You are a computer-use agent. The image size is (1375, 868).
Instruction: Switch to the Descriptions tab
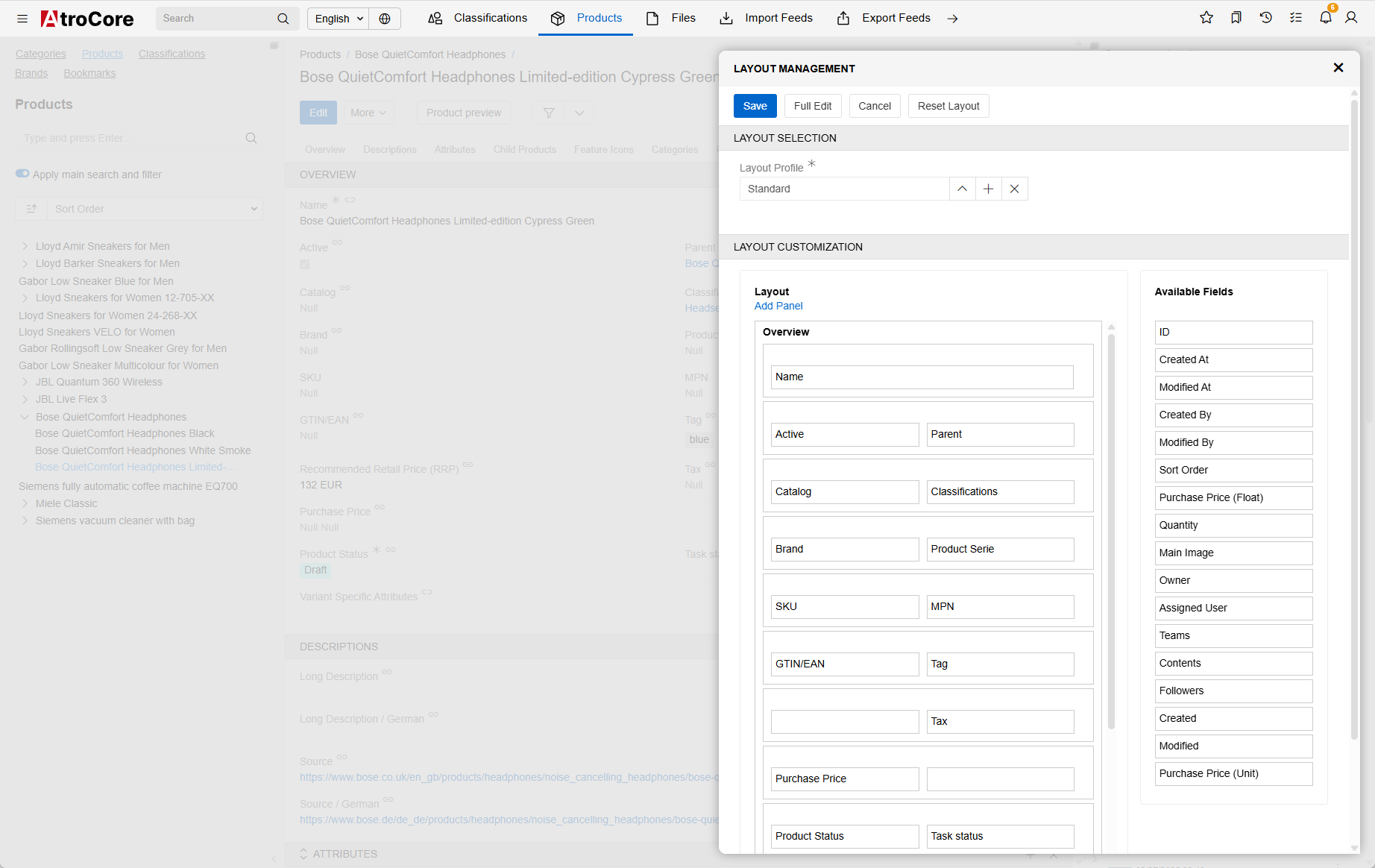pyautogui.click(x=390, y=149)
